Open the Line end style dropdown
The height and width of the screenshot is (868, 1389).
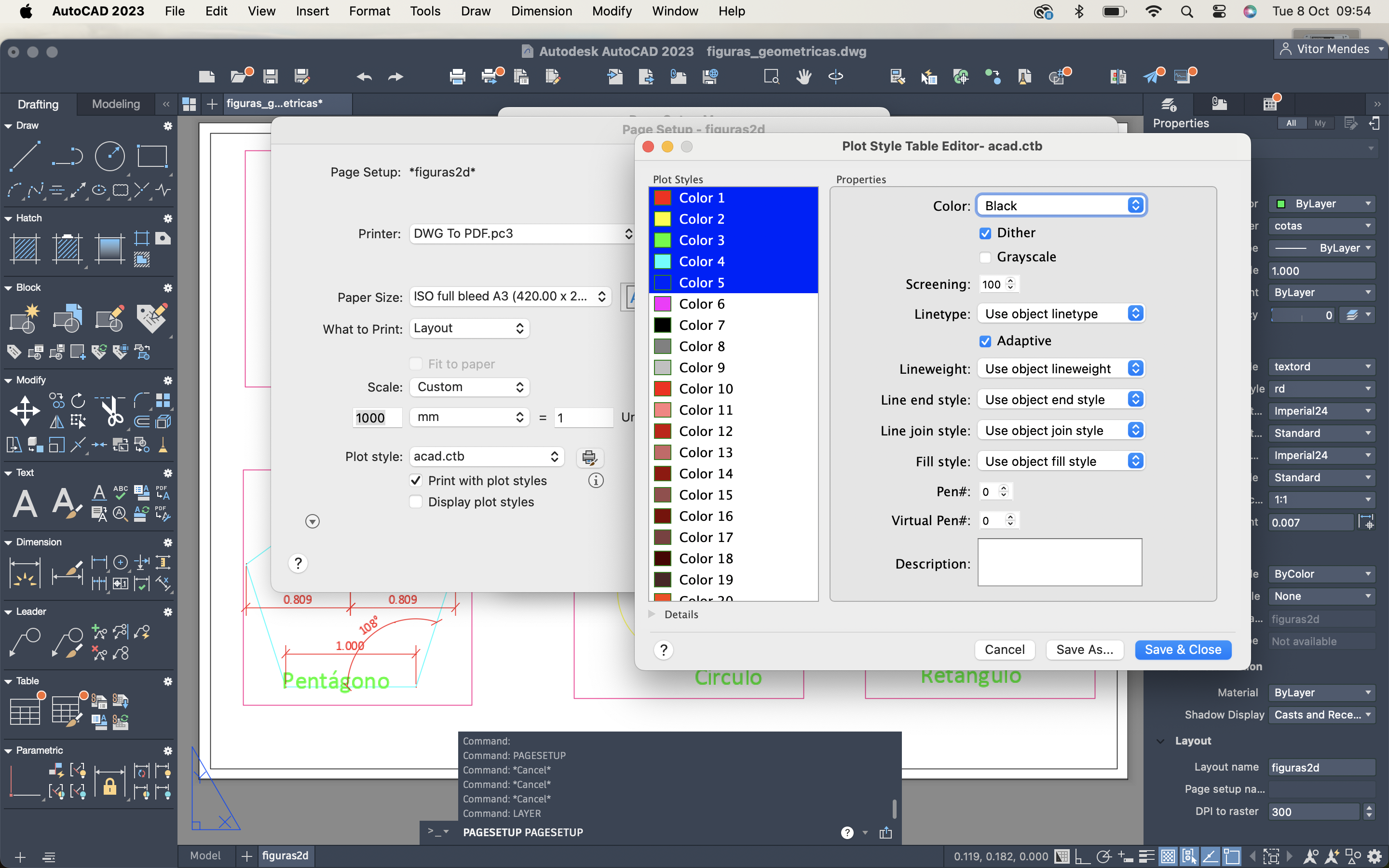tap(1061, 400)
